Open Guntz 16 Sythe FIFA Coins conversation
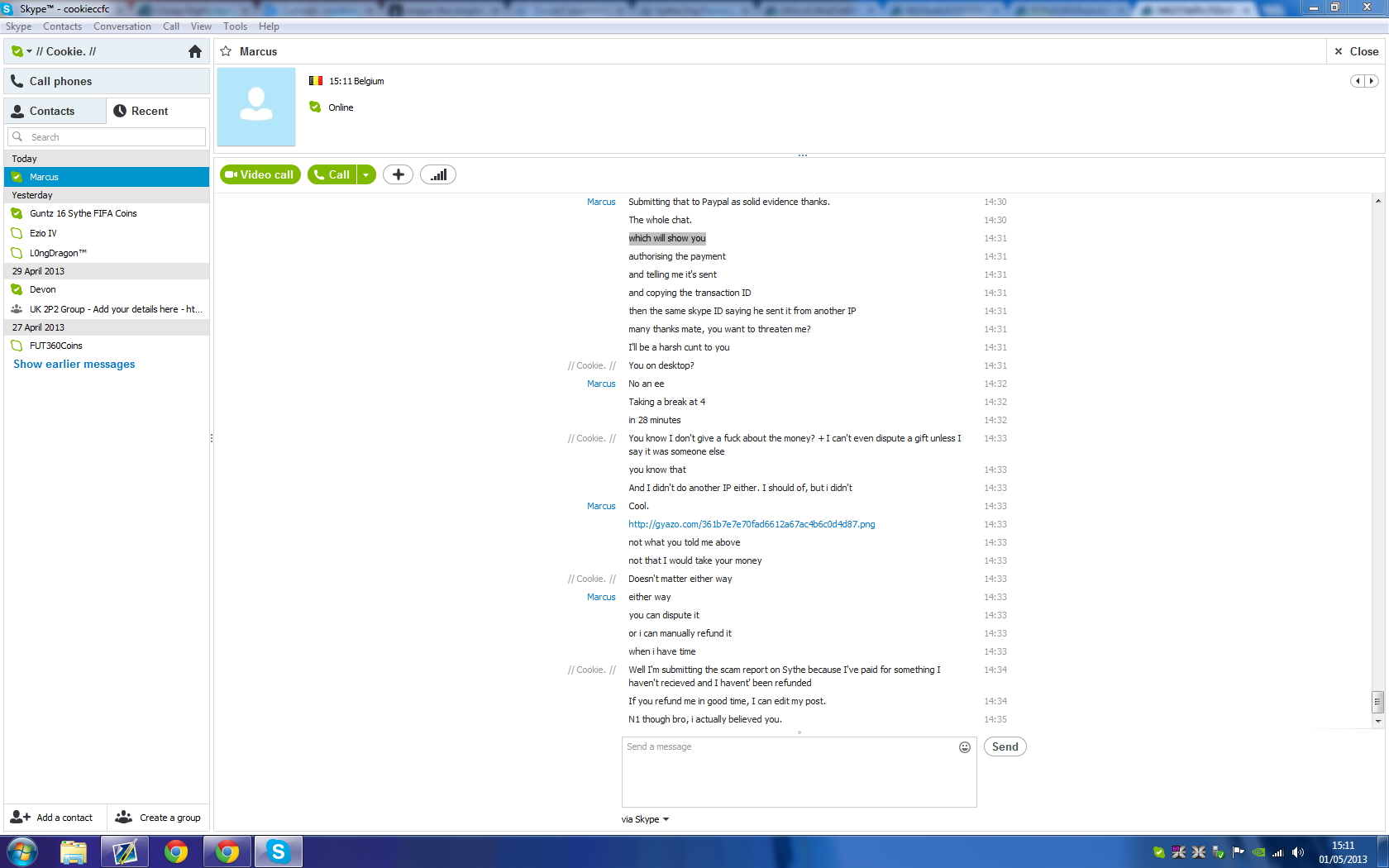1389x868 pixels. (x=107, y=213)
